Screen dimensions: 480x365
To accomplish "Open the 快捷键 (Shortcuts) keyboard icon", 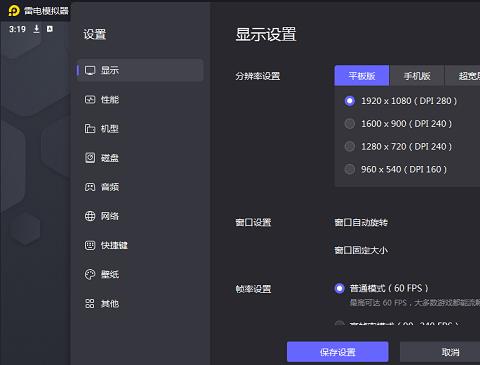I will [90, 245].
